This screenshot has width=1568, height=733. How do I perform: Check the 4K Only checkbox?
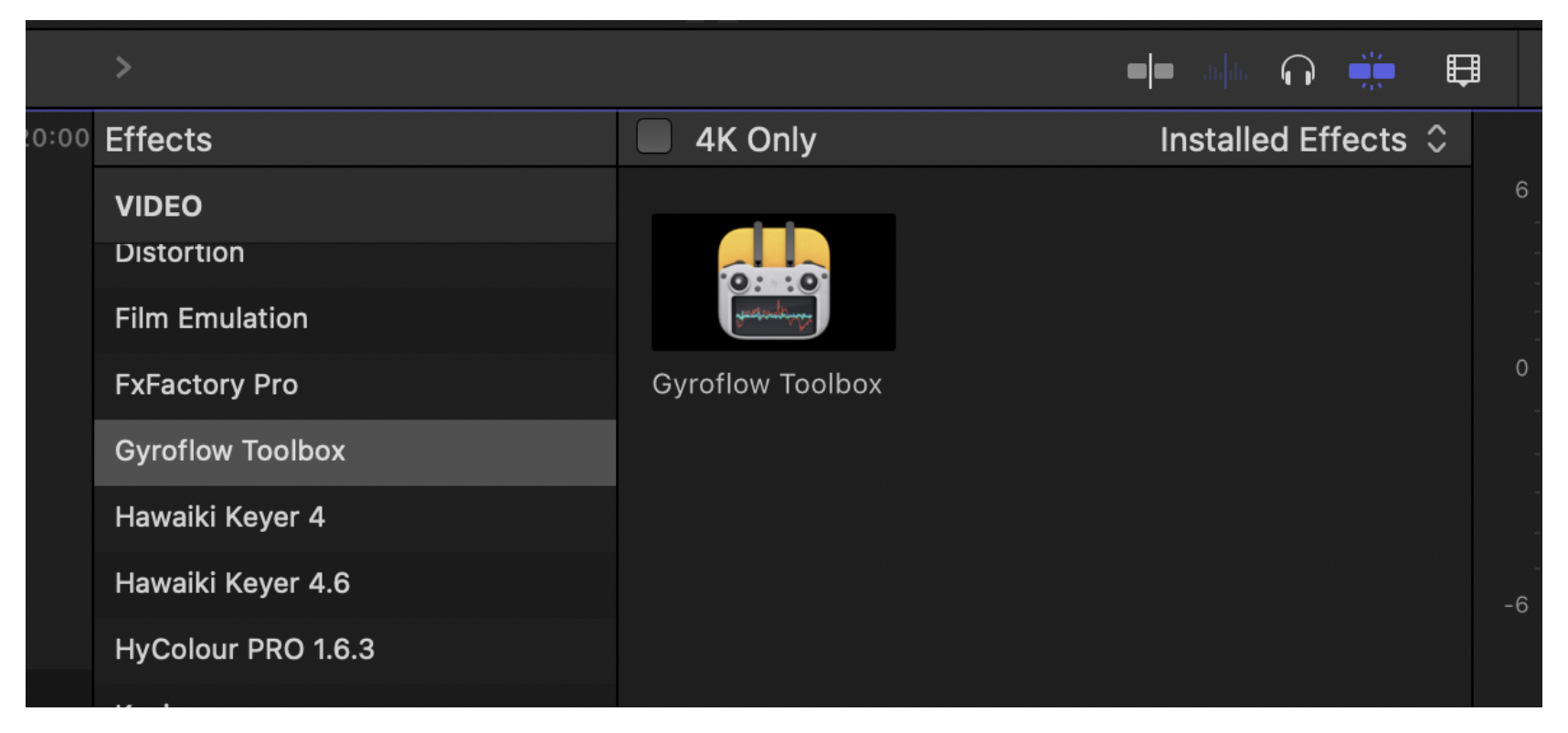[654, 137]
